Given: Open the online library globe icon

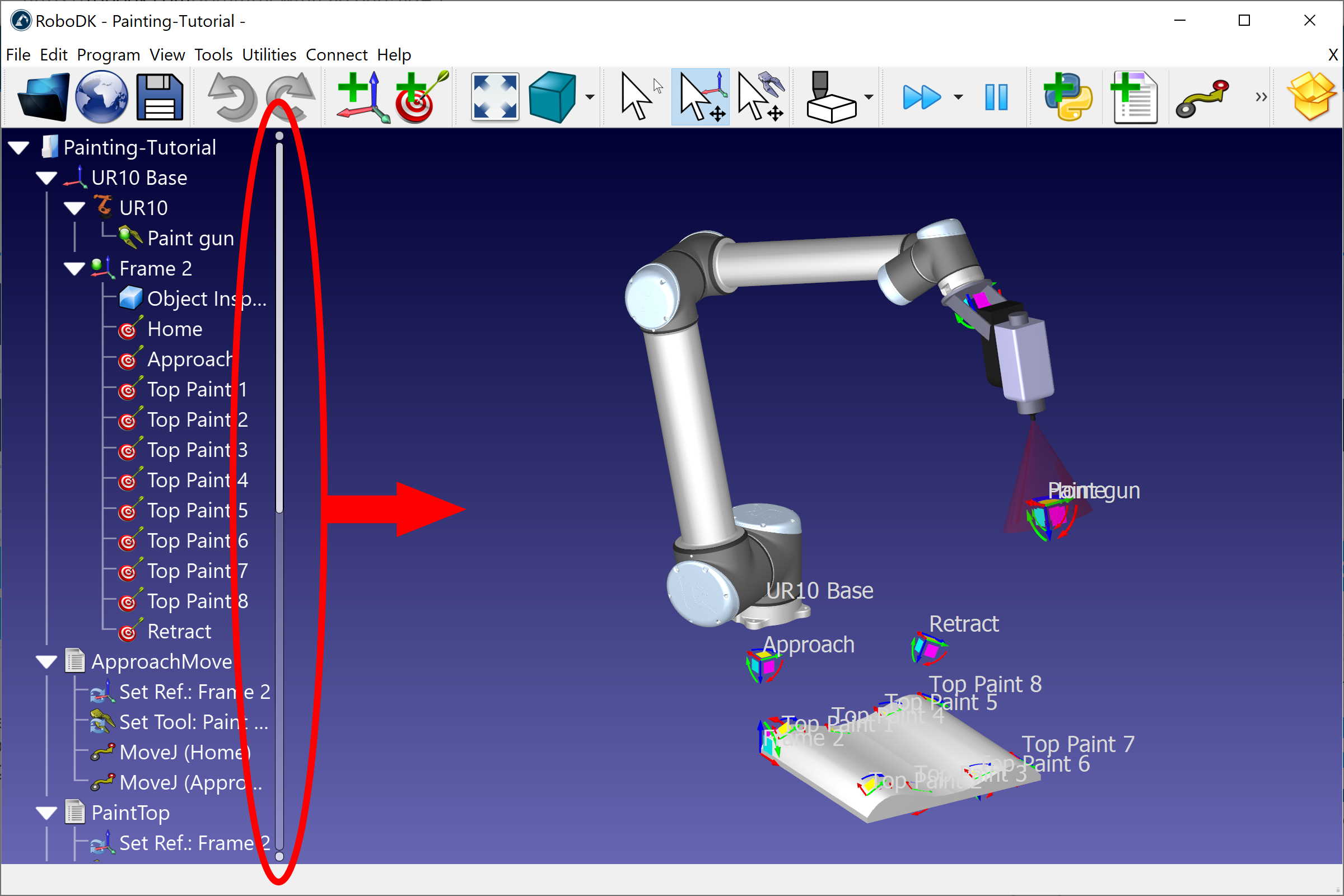Looking at the screenshot, I should click(x=102, y=97).
